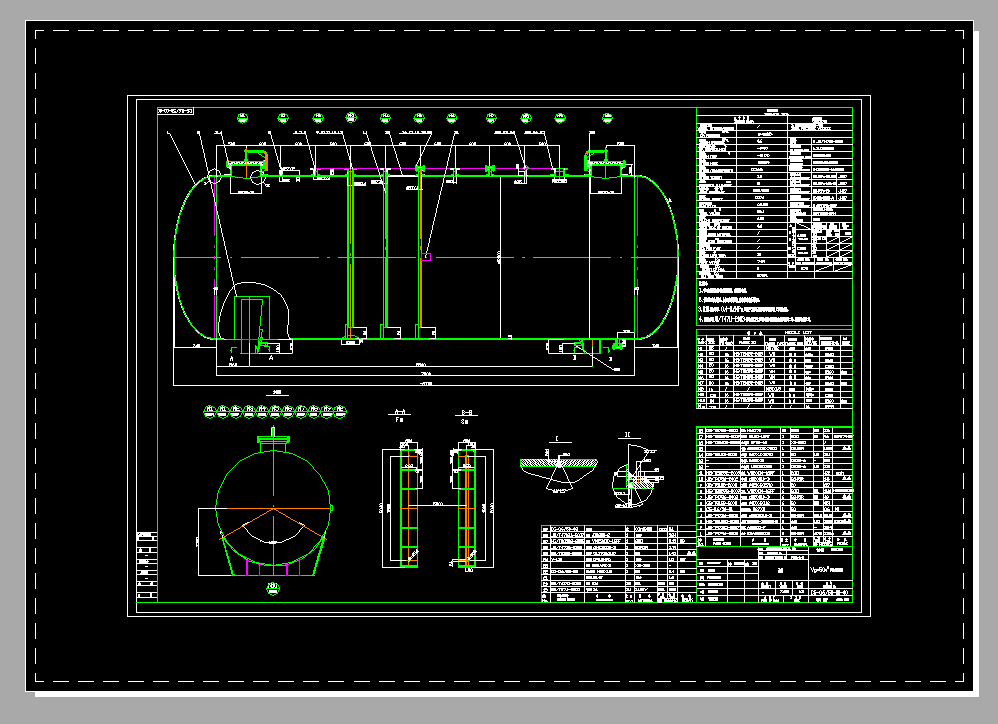Click the Vg=60m³ capacity text in title block

pyautogui.click(x=829, y=568)
